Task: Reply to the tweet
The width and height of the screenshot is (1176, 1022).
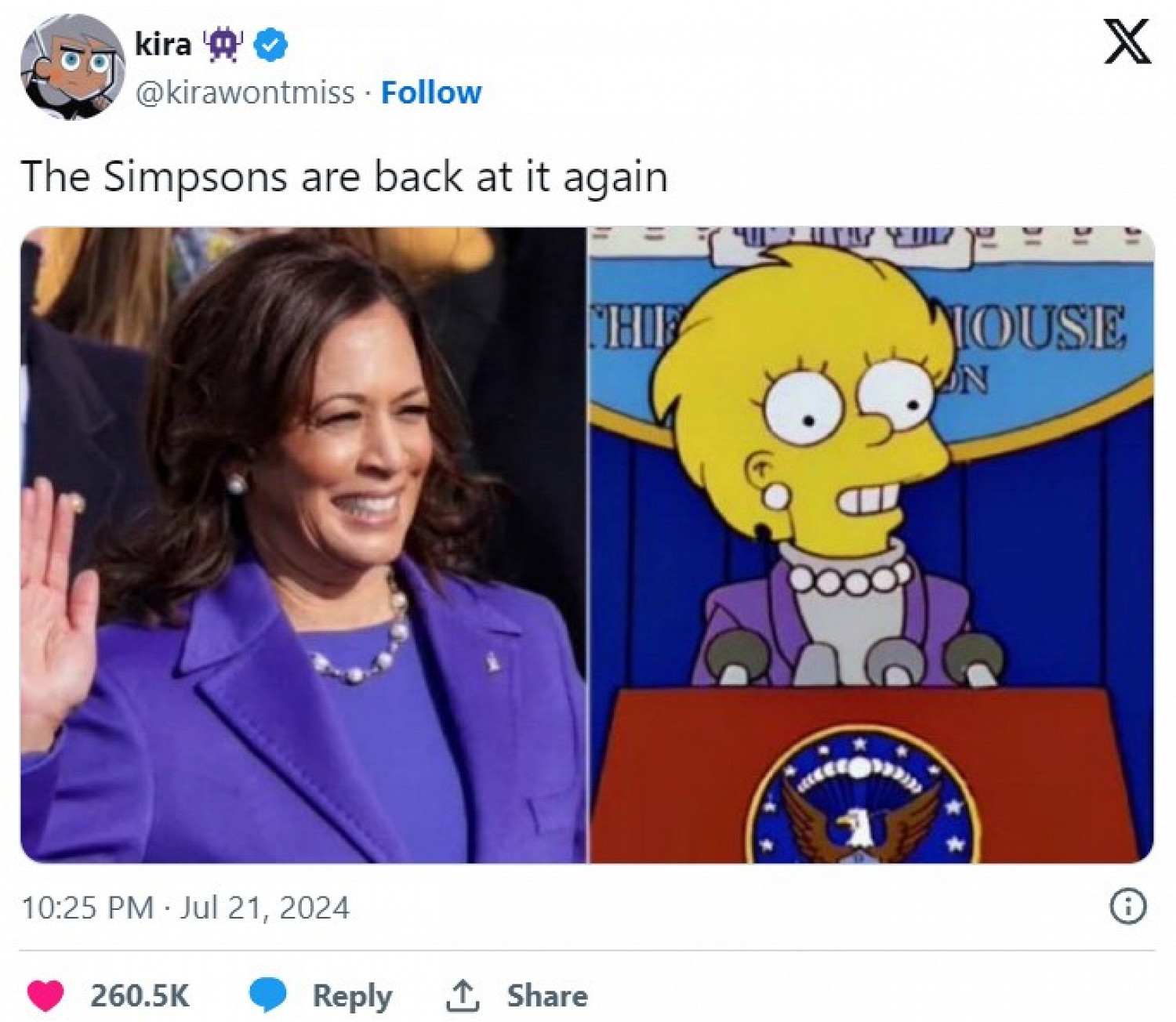Action: (352, 996)
